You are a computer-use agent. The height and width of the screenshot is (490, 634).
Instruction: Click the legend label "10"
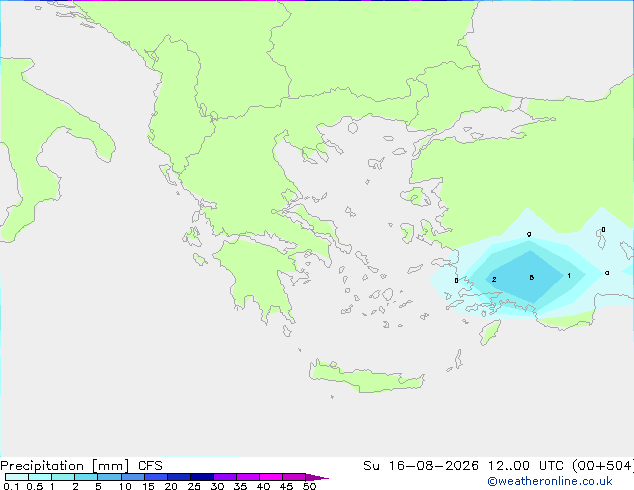pos(125,486)
